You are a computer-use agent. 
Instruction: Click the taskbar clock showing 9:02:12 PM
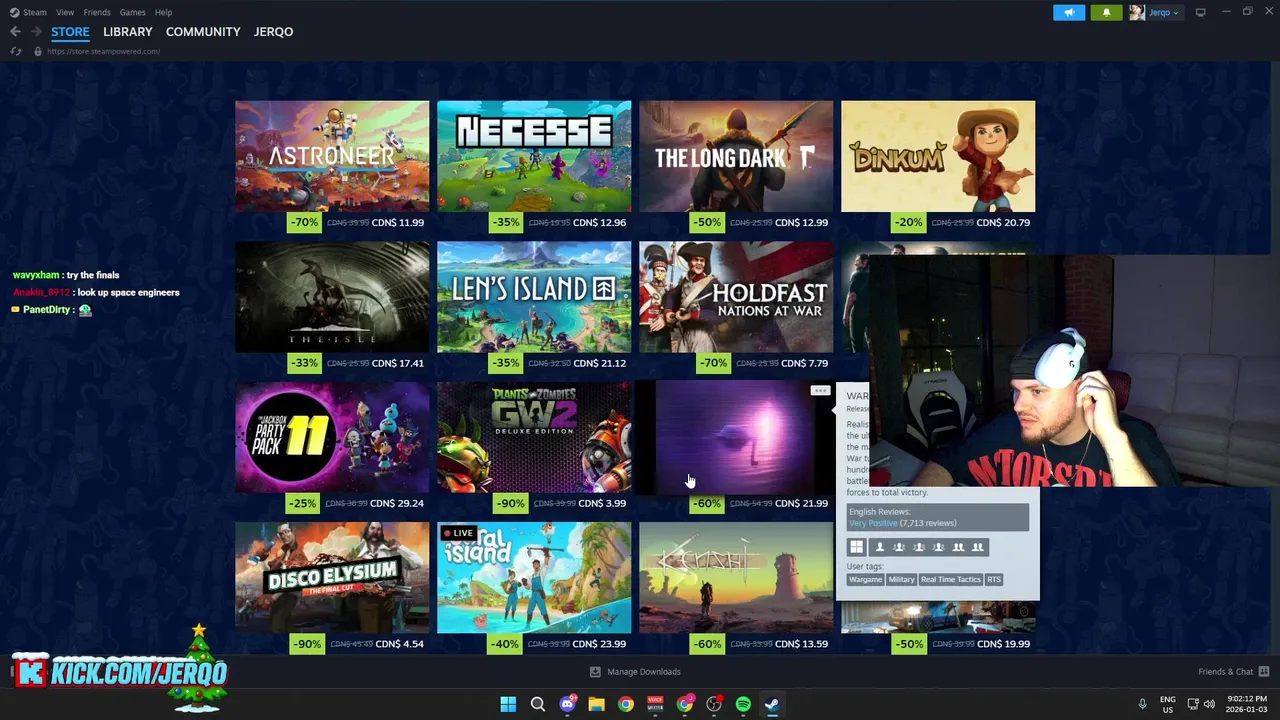click(x=1245, y=704)
